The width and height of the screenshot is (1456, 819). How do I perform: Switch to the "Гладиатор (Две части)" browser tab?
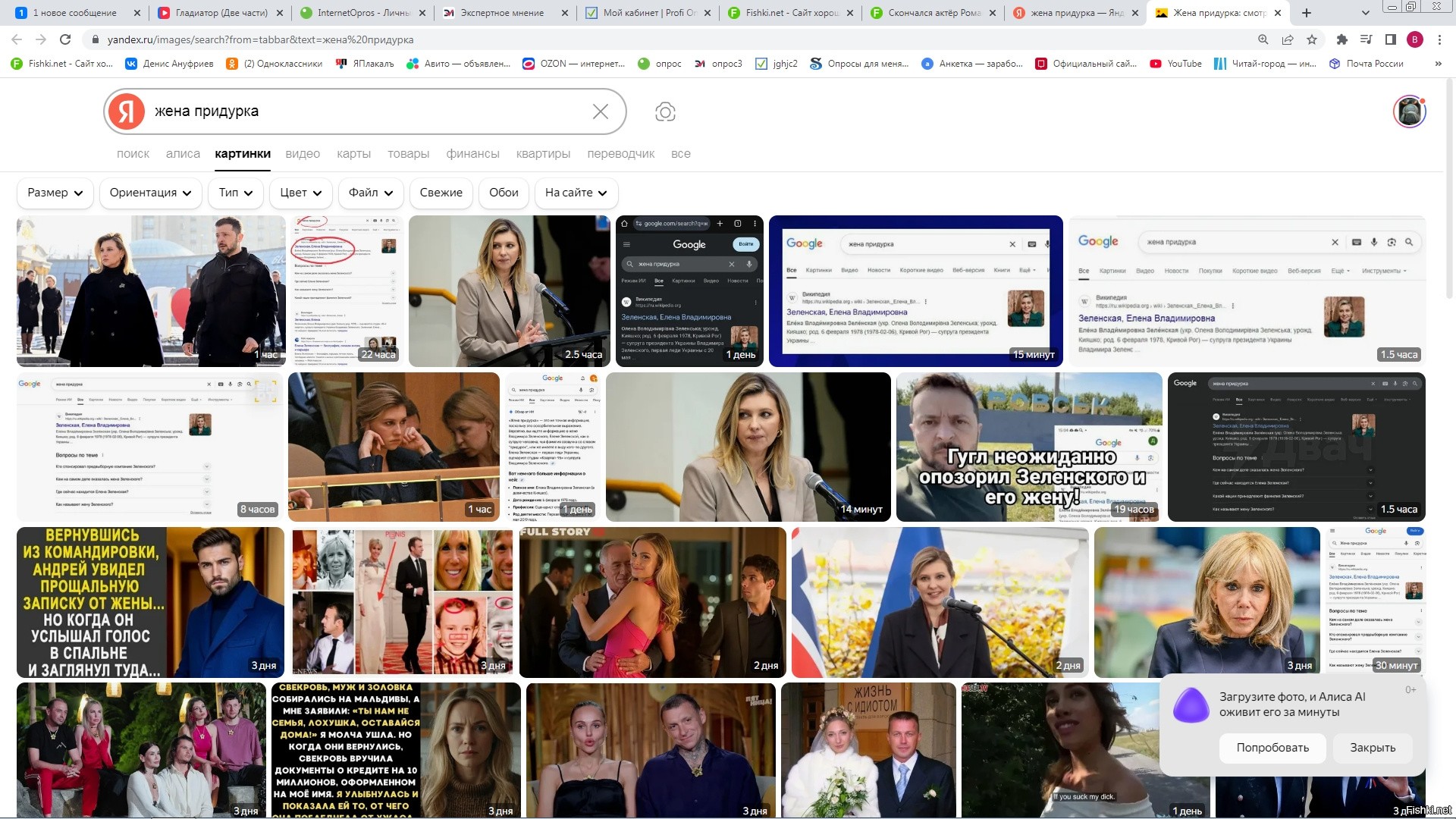tap(221, 13)
